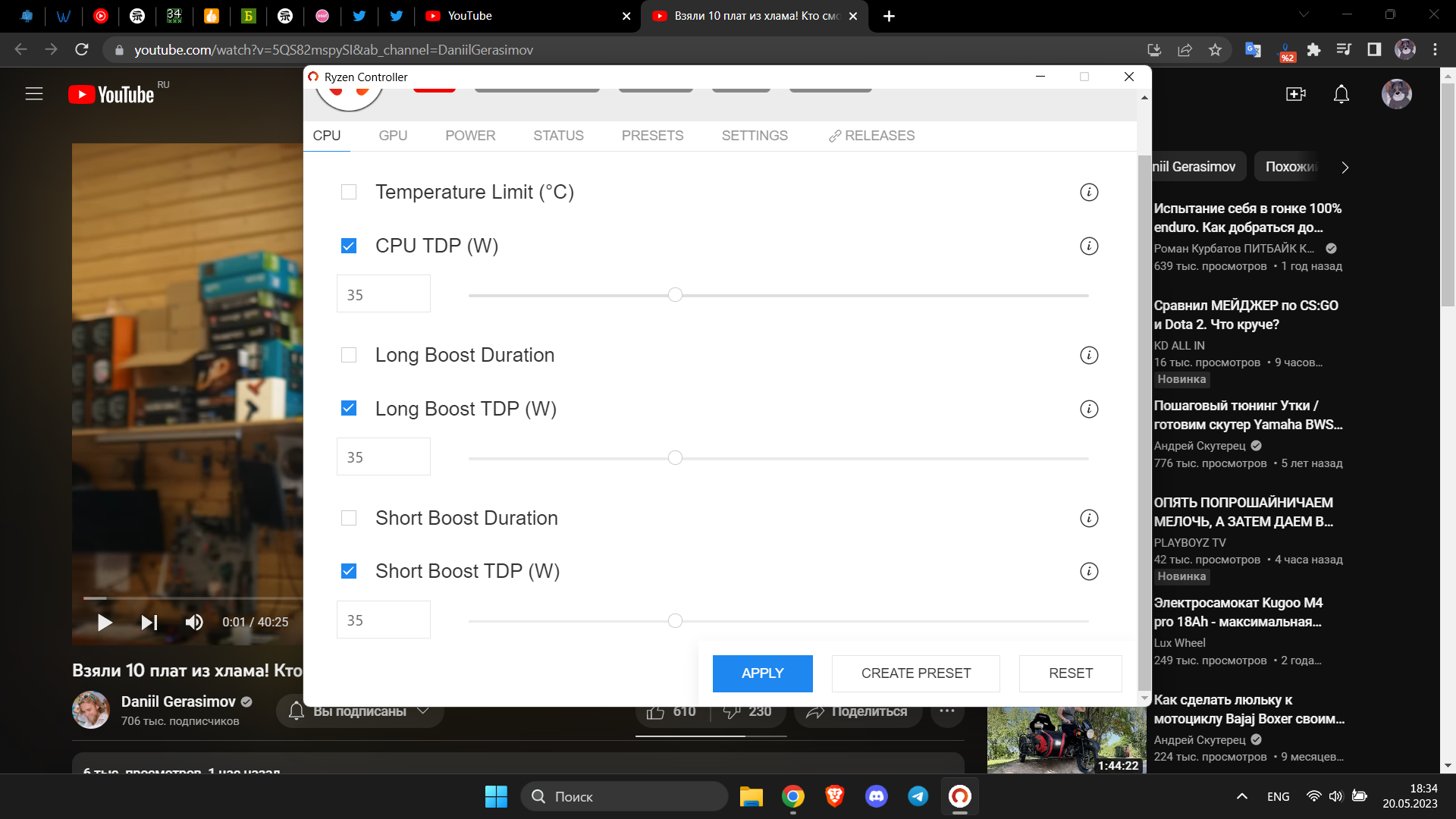The height and width of the screenshot is (819, 1456).
Task: Enable the Long Boost Duration checkbox
Action: (x=350, y=355)
